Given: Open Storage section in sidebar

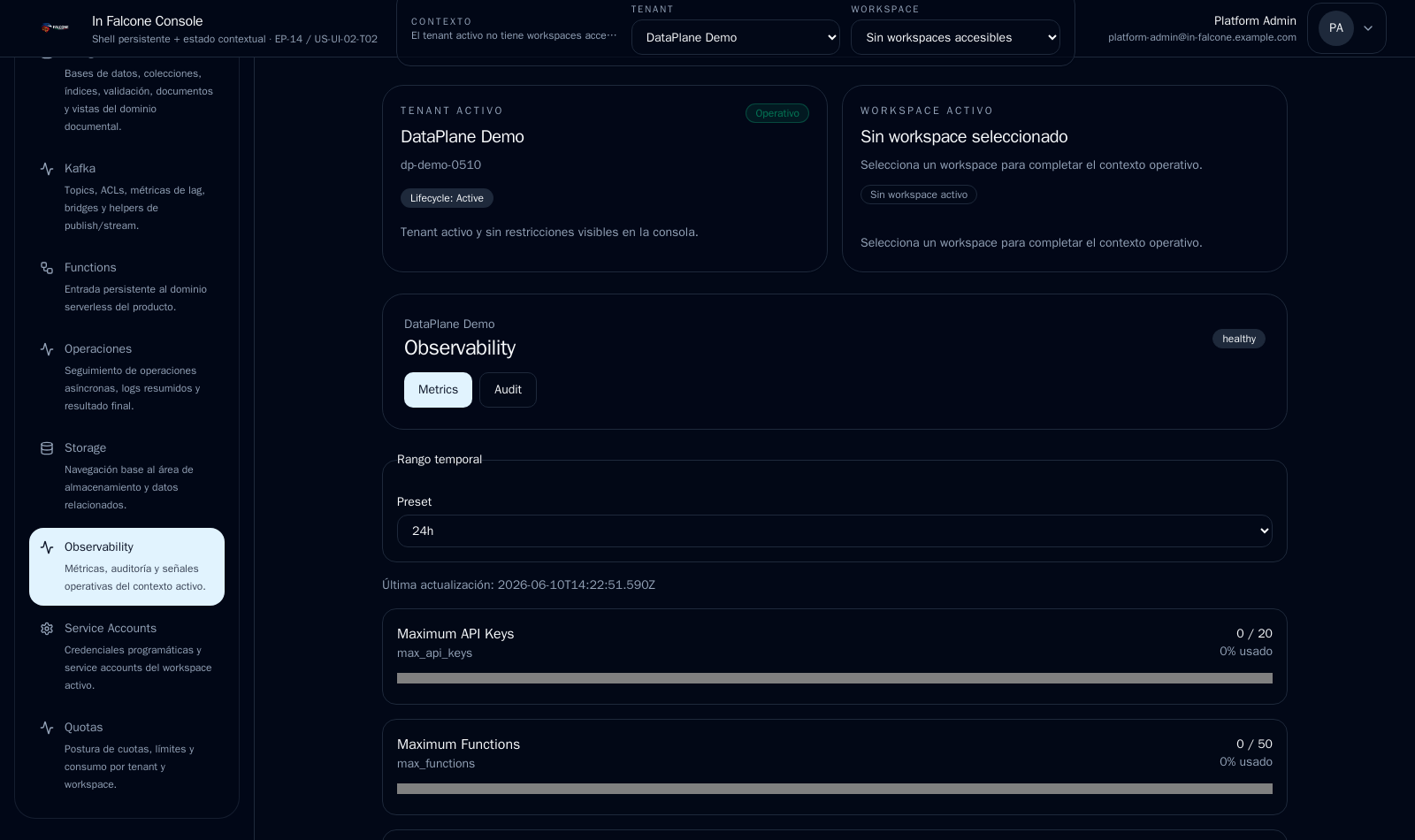Looking at the screenshot, I should [126, 476].
